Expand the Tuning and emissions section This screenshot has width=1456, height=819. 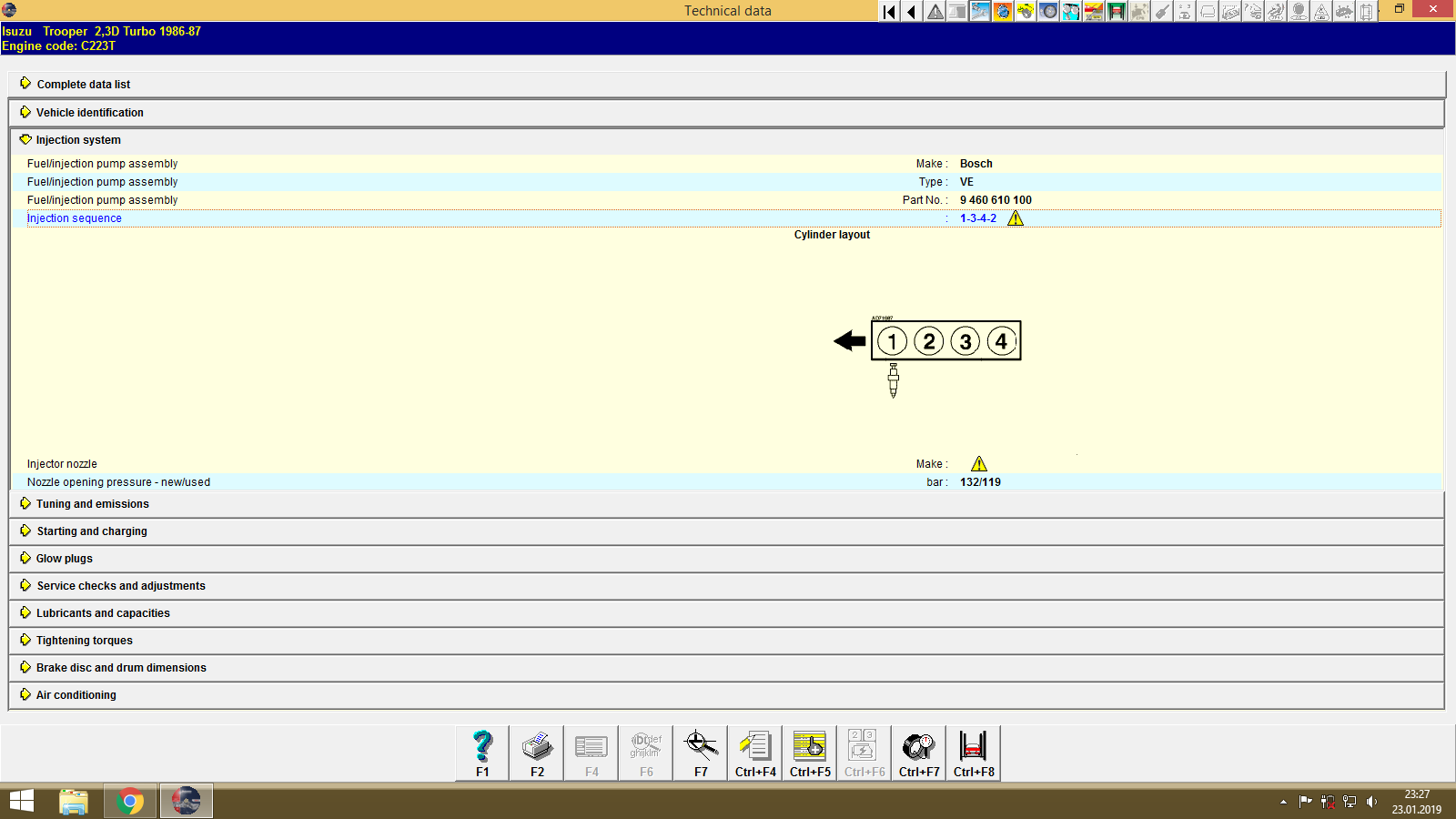pyautogui.click(x=92, y=503)
